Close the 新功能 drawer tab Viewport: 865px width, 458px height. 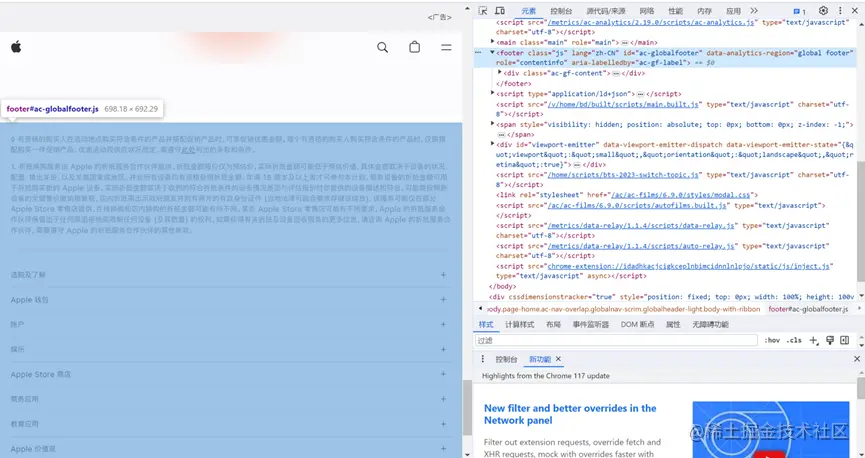558,359
